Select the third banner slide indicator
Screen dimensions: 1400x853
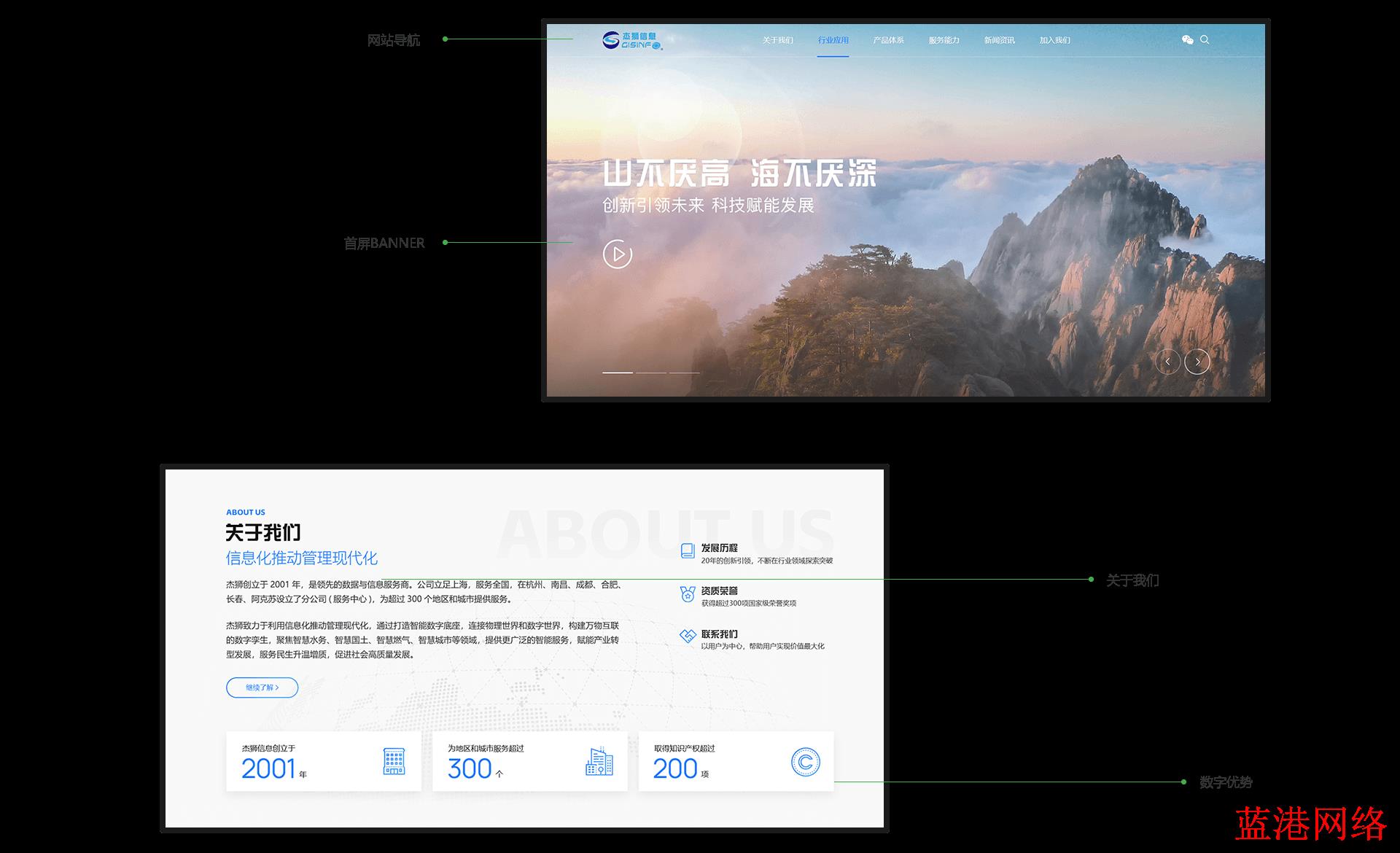pos(685,373)
